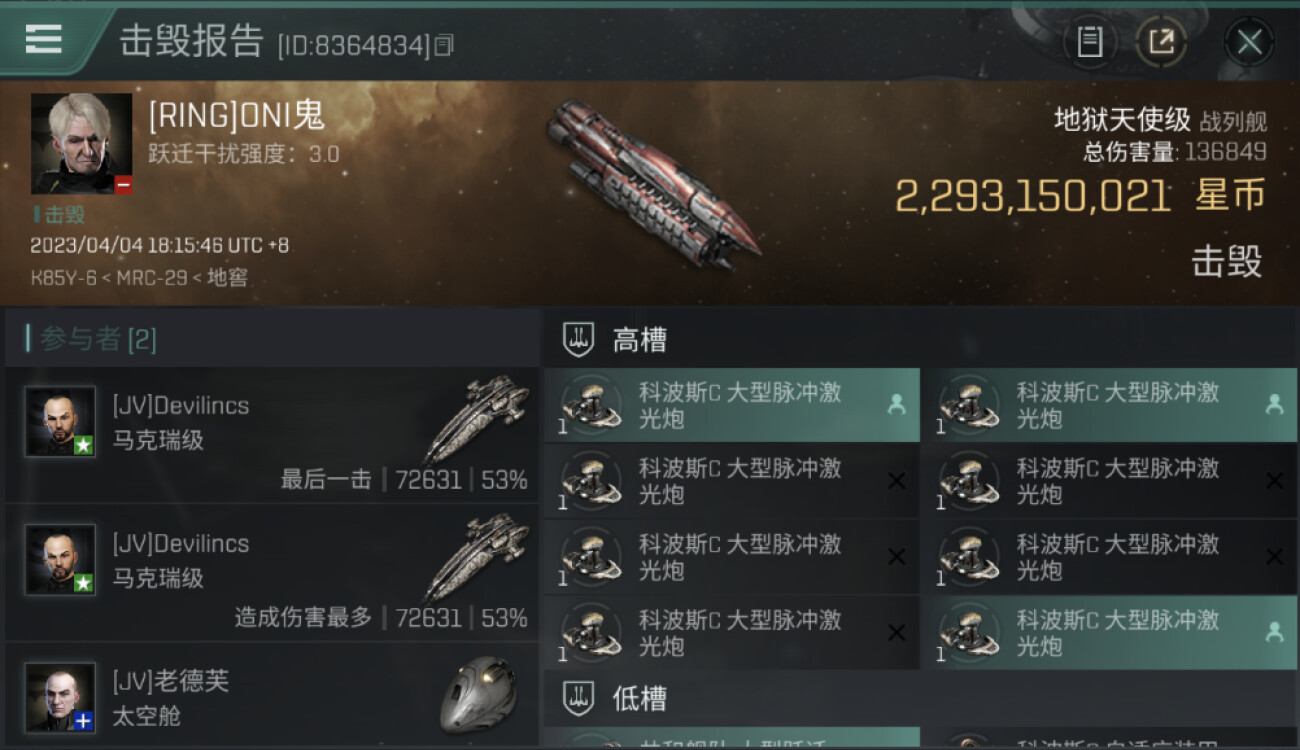Click the dropped-item icon on second top module

[1274, 404]
